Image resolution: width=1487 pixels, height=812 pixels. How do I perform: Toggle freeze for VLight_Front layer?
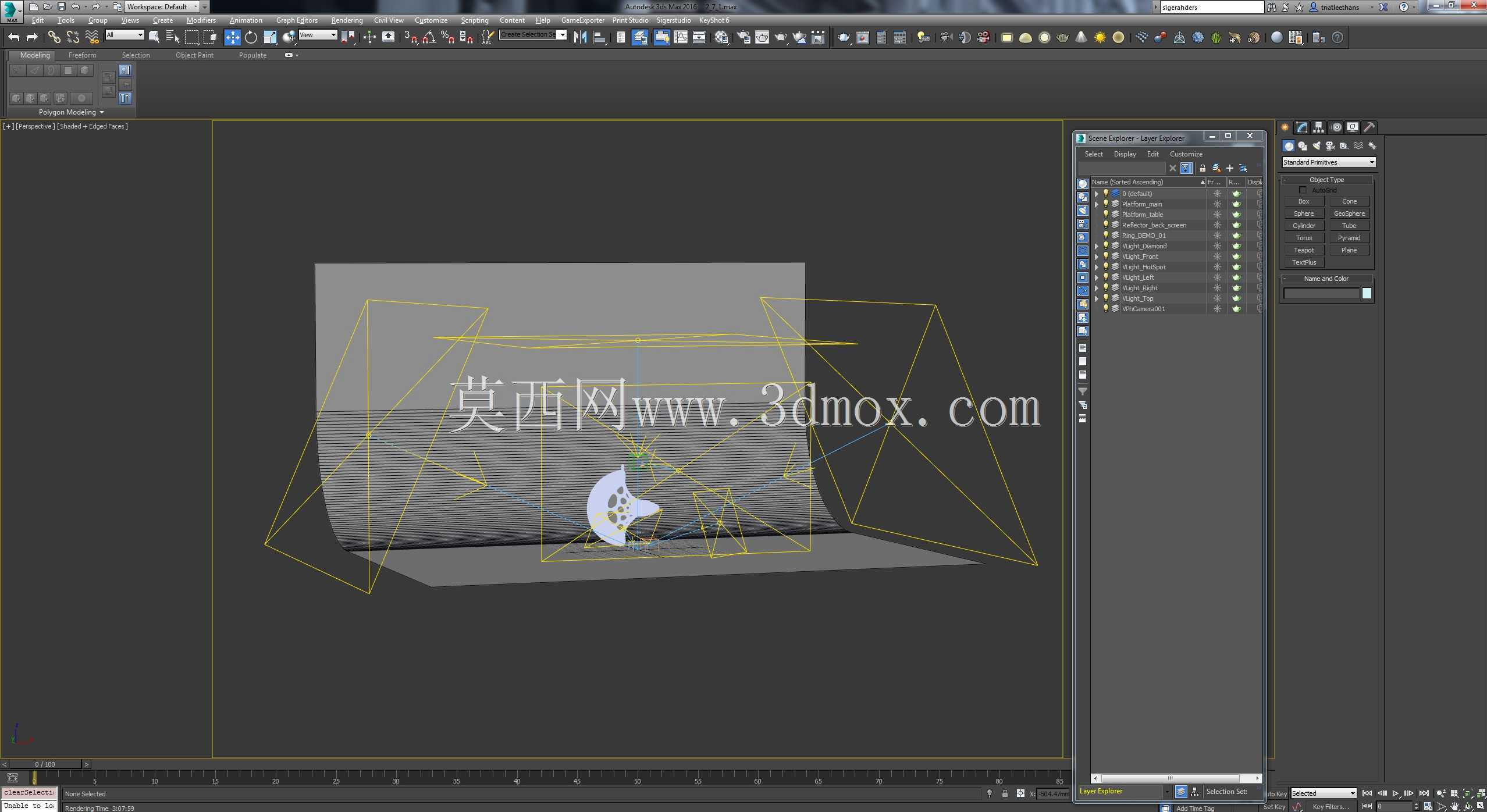tap(1217, 257)
